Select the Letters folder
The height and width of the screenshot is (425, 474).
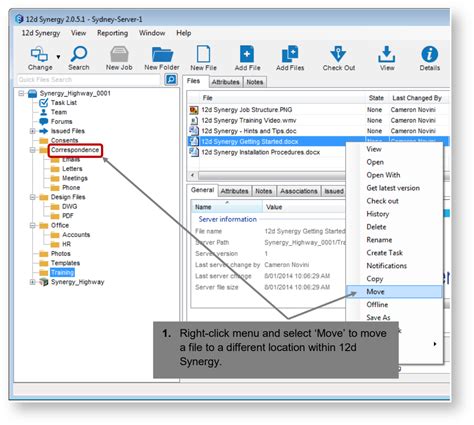72,169
